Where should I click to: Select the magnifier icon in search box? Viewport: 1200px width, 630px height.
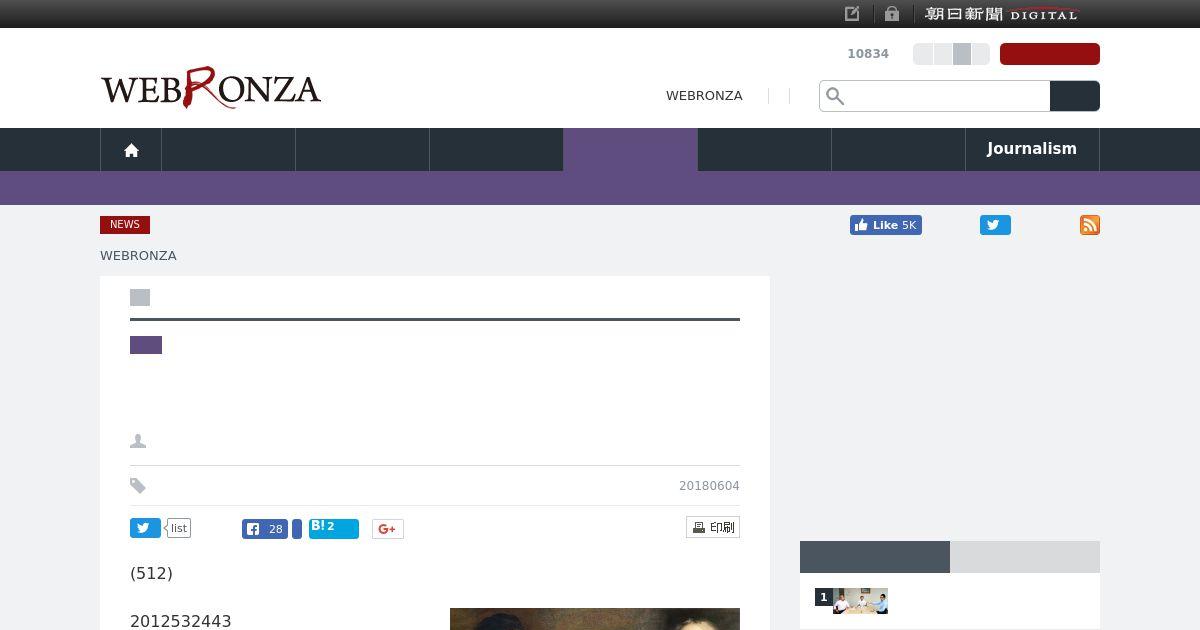click(835, 96)
